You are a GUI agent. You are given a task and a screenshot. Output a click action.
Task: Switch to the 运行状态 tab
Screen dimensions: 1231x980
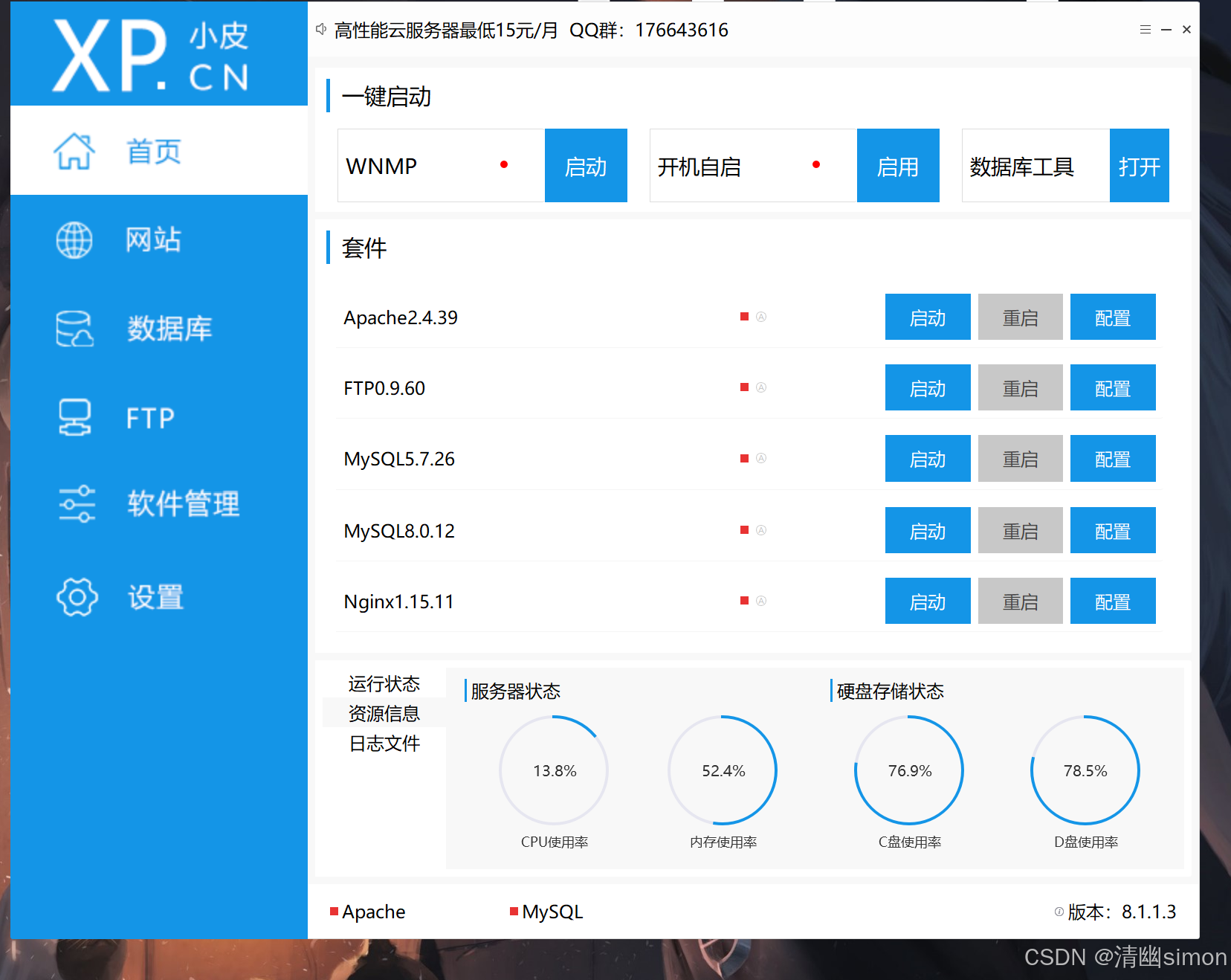(x=384, y=683)
